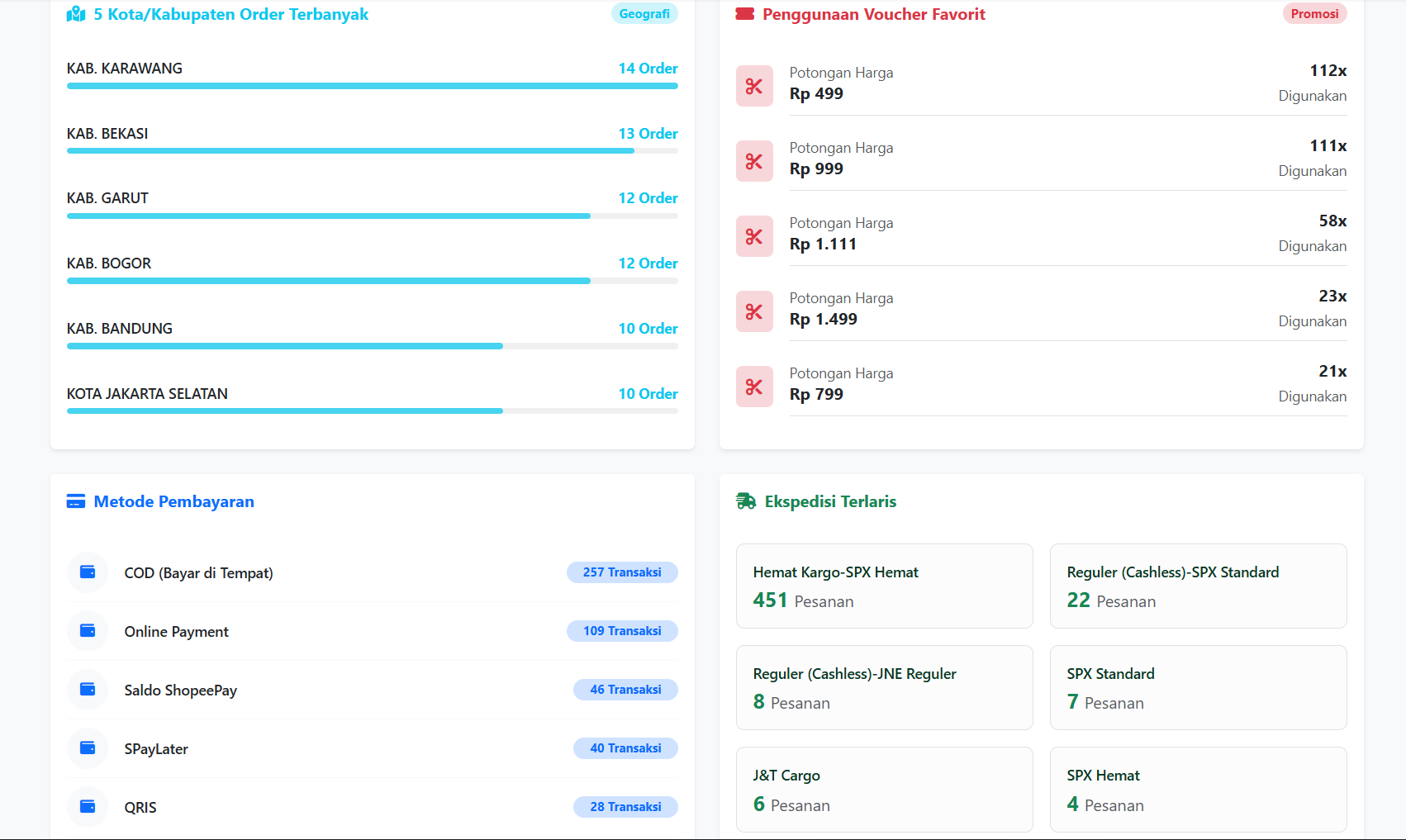Image resolution: width=1406 pixels, height=840 pixels.
Task: Click the map icon beside Kota/Kabupaten heading
Action: coord(76,14)
